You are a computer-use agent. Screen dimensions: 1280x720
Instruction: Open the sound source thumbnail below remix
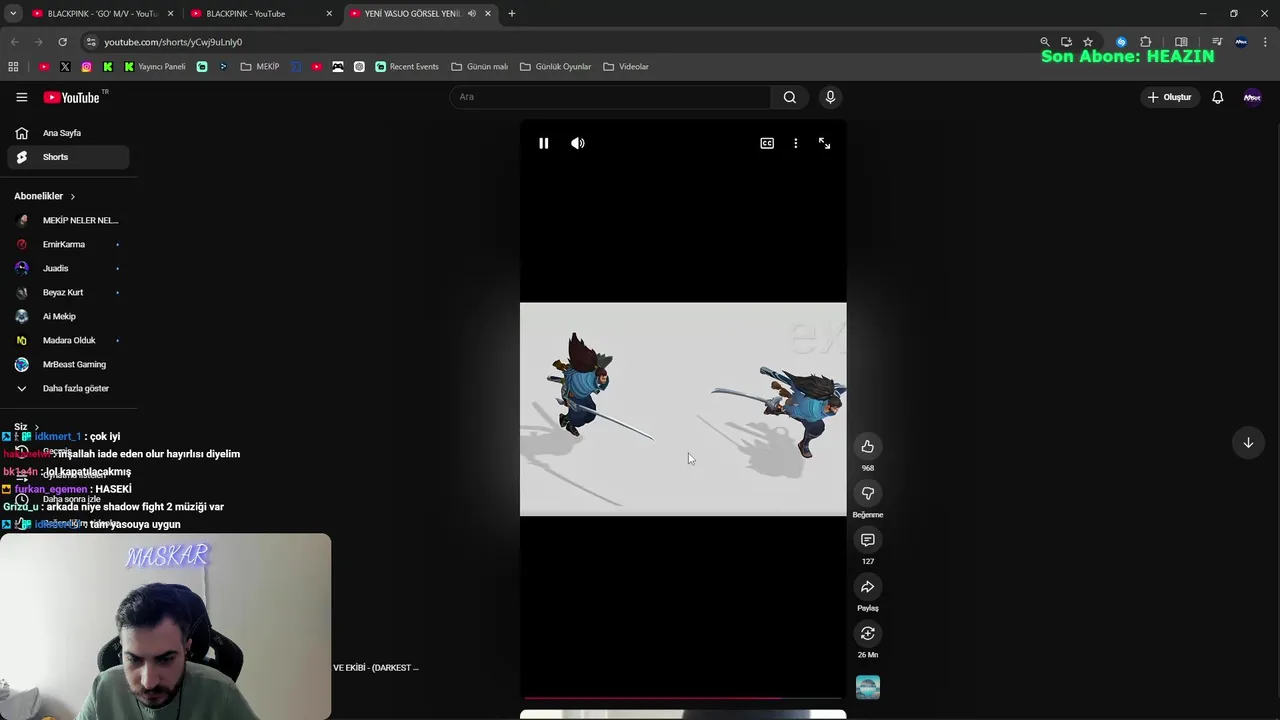[x=868, y=687]
